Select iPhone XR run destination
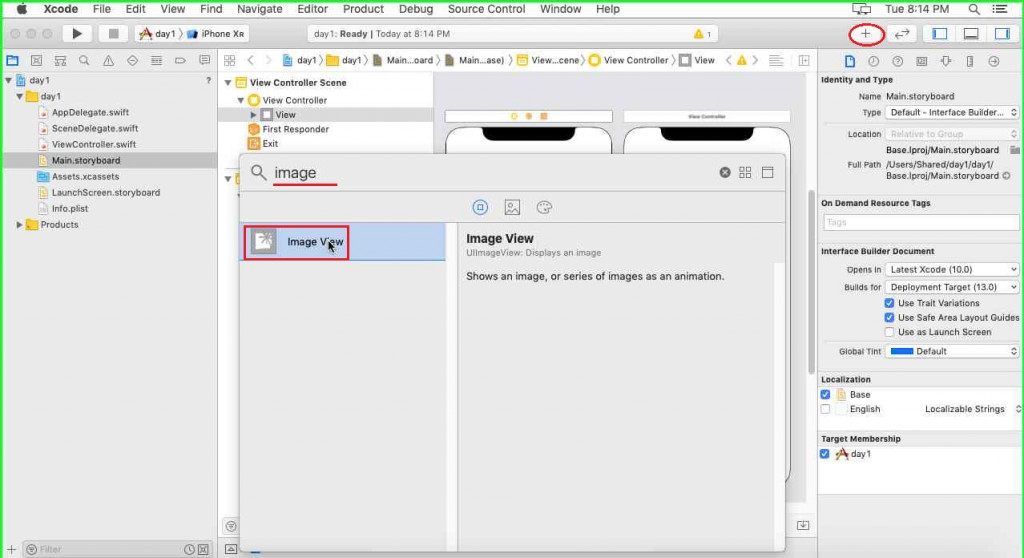1024x558 pixels. coord(216,33)
